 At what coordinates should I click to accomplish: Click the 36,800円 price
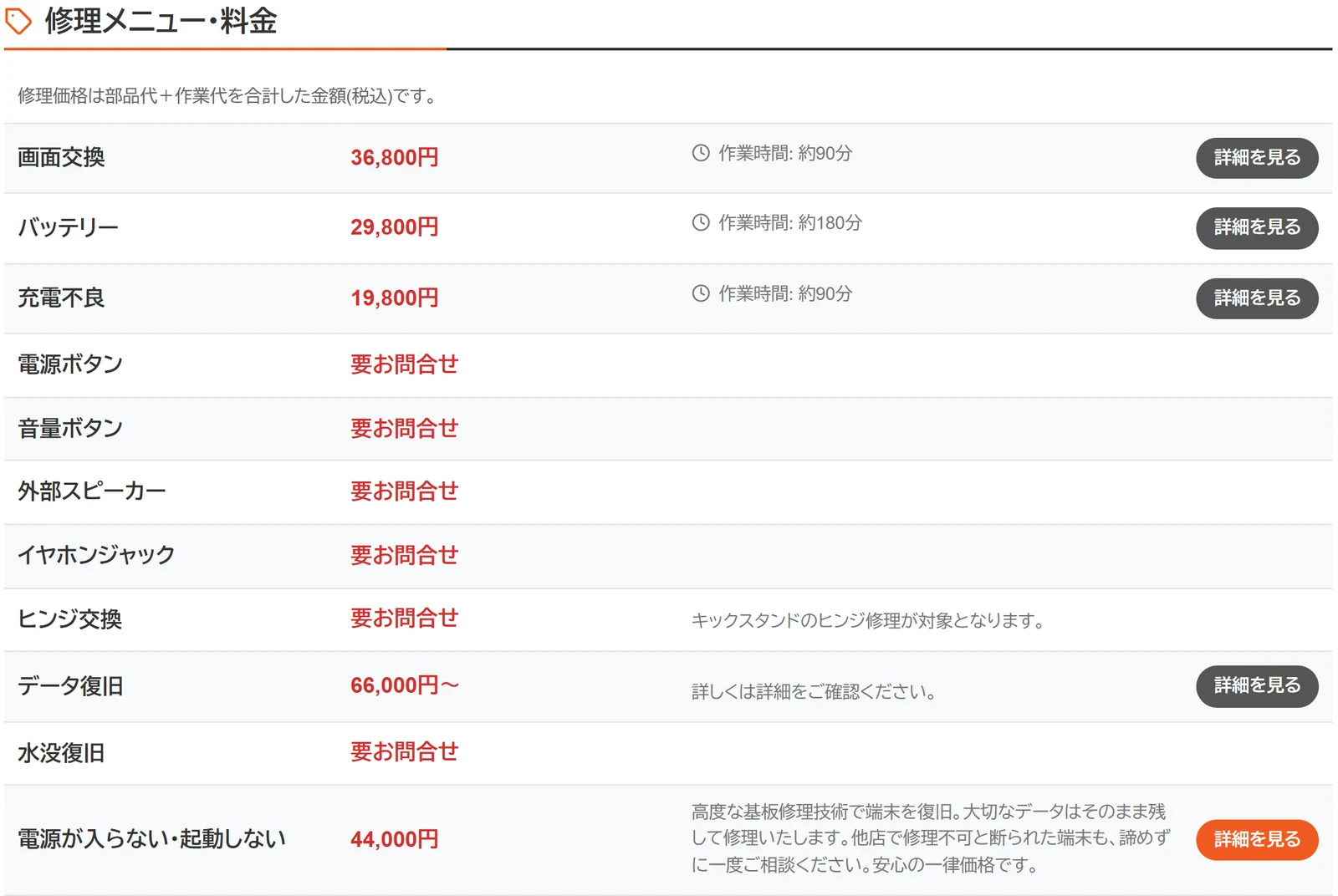pyautogui.click(x=395, y=157)
